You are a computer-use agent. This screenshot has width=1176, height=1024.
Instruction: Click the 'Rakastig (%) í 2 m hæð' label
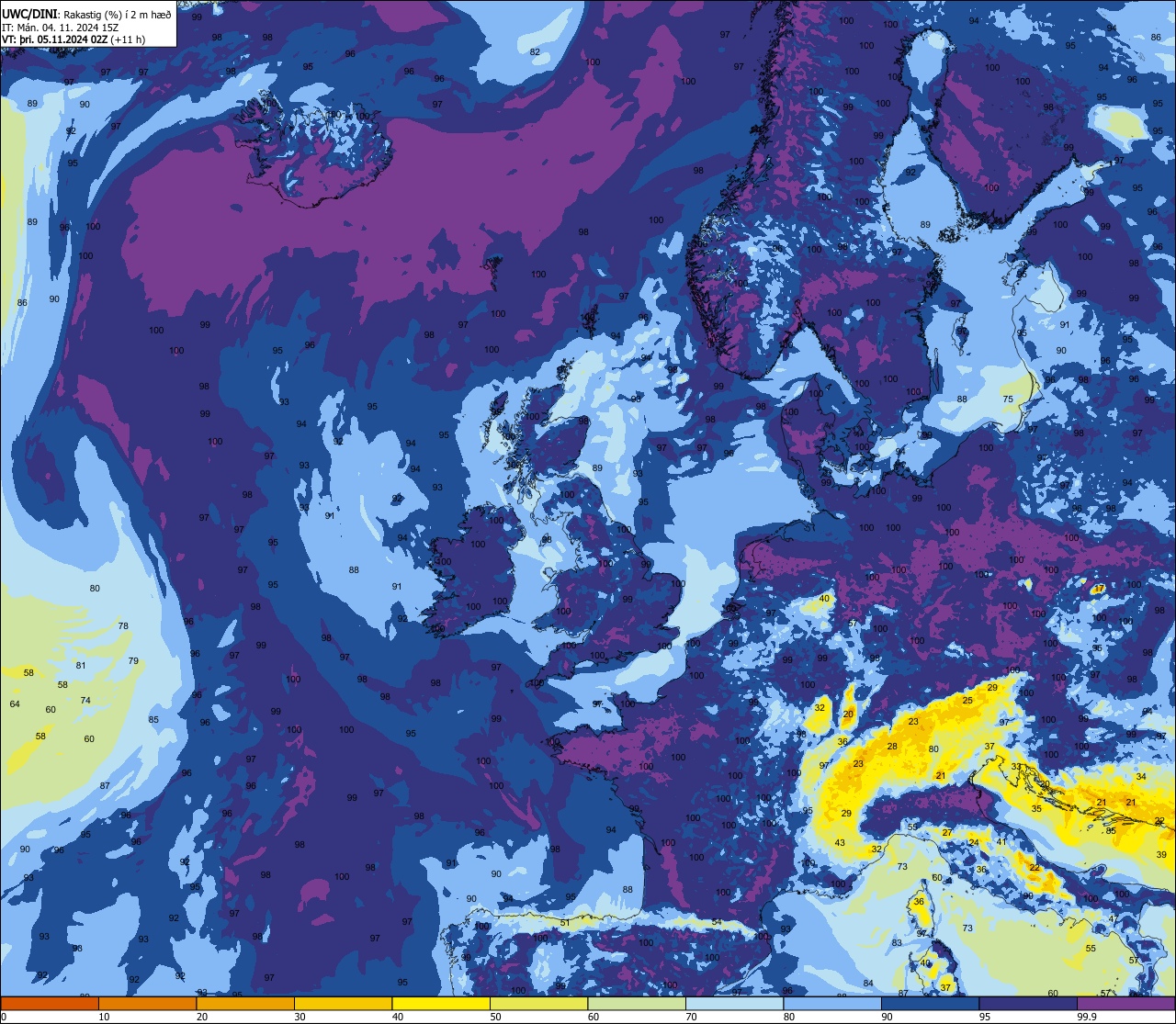pos(118,14)
